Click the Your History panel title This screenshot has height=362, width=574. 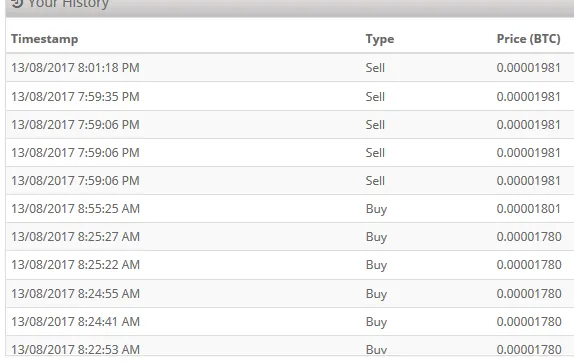68,4
